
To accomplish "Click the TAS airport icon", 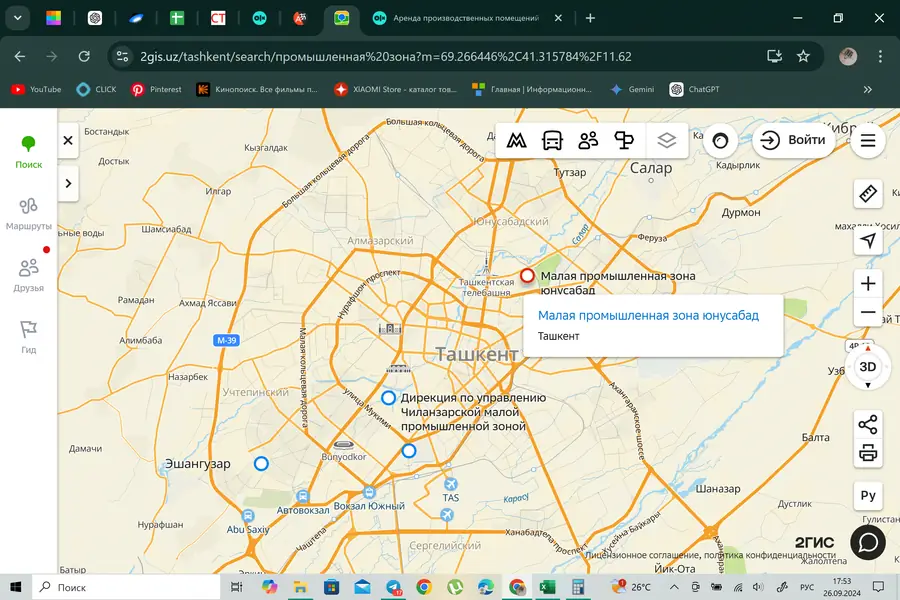I will coord(451,484).
